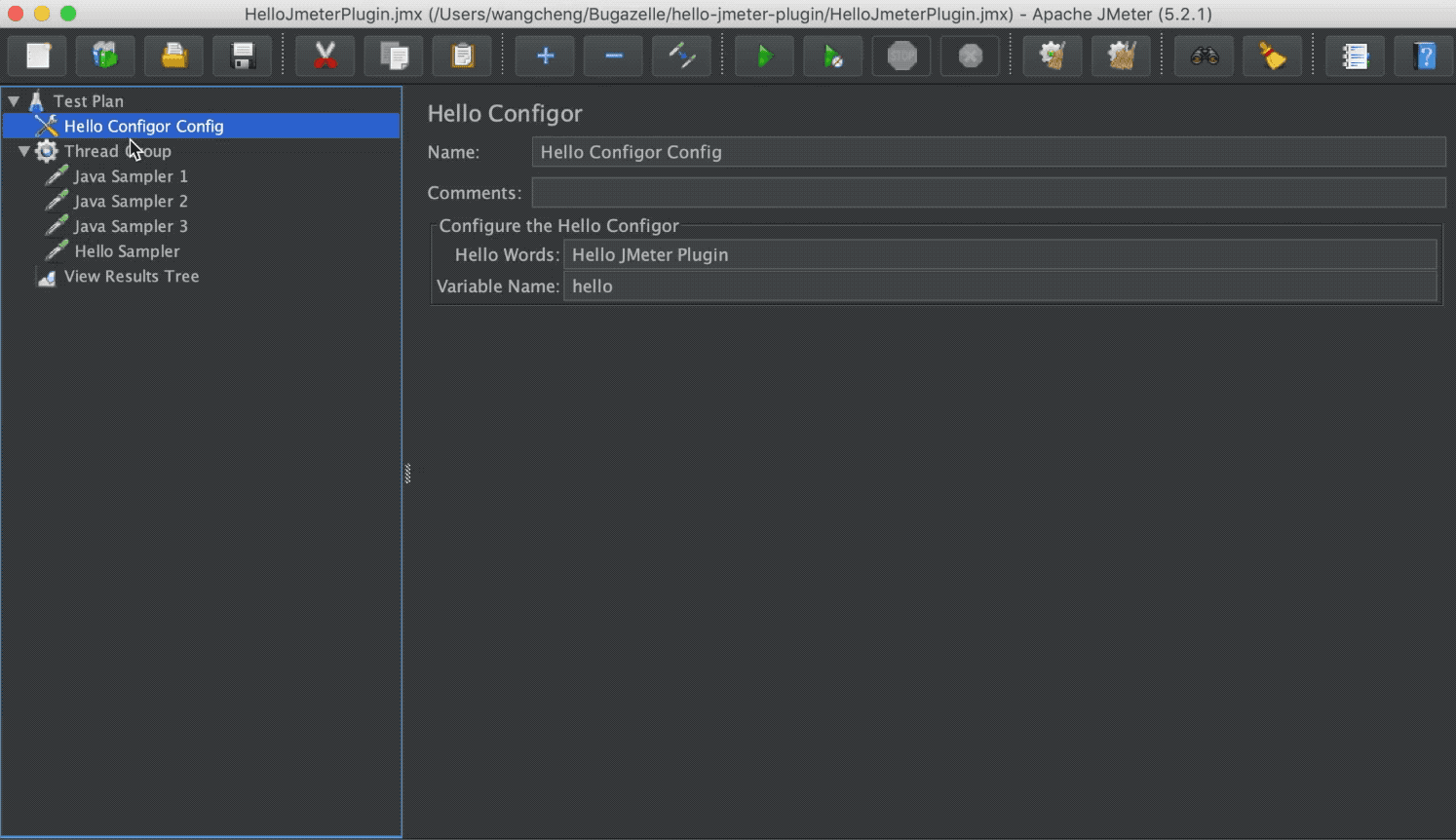1456x840 pixels.
Task: Open the Help question mark icon
Action: [1424, 56]
